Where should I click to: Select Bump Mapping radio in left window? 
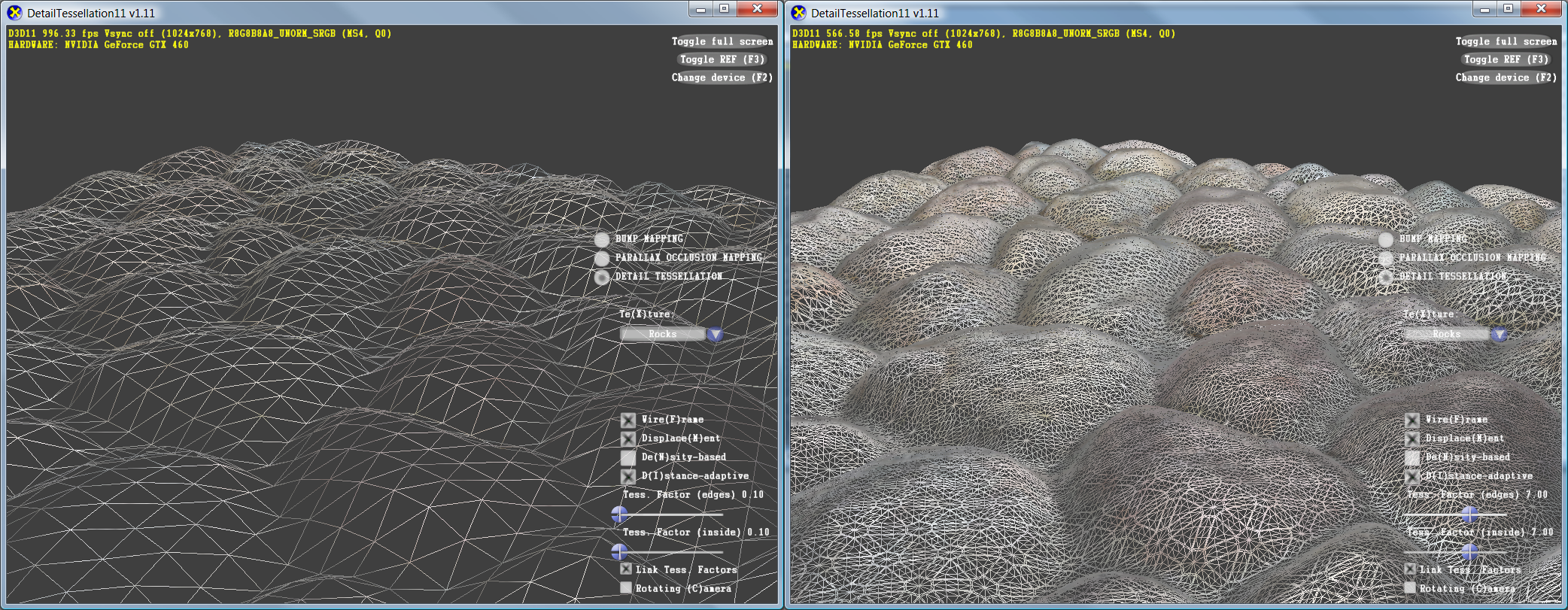coord(602,240)
